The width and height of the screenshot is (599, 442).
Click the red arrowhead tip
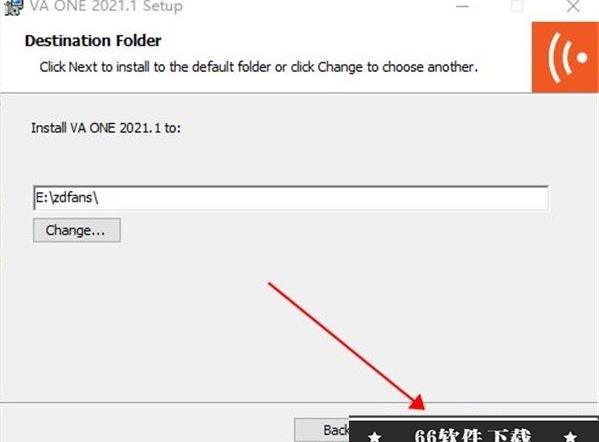tap(417, 402)
